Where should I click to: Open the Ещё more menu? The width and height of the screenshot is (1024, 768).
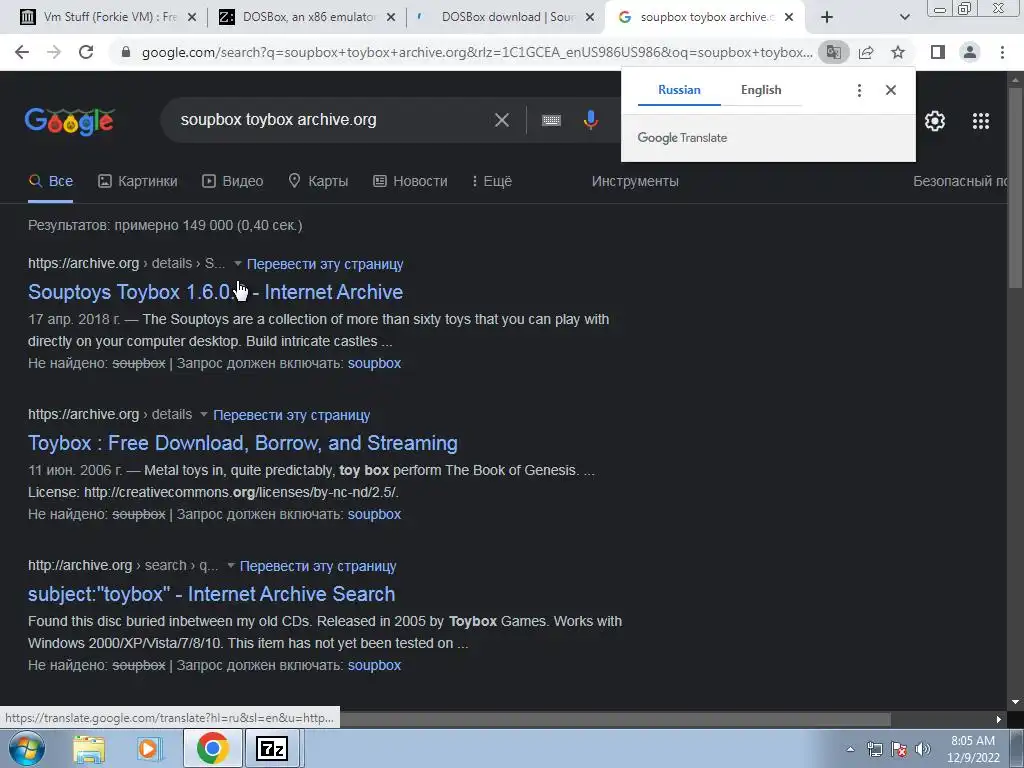pos(492,181)
